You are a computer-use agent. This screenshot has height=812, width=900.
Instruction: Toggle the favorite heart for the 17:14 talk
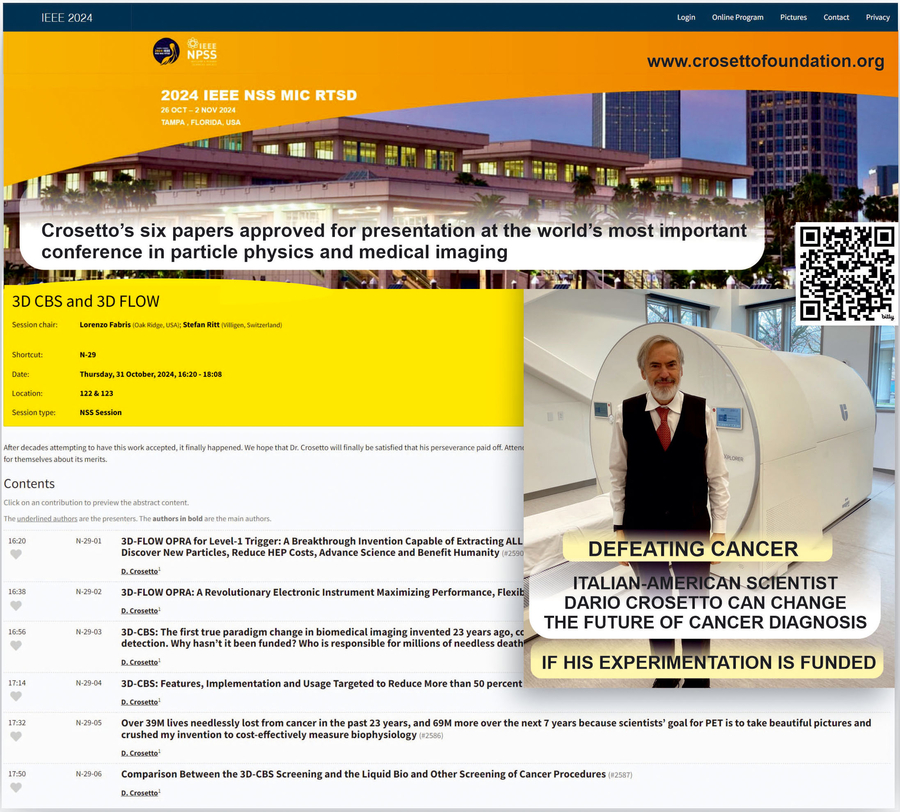tap(15, 697)
